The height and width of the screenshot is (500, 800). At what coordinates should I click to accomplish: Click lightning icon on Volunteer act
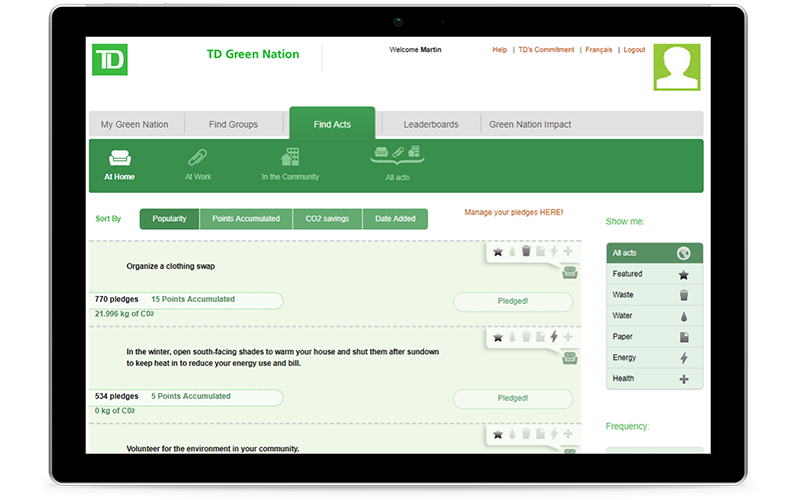pos(554,433)
